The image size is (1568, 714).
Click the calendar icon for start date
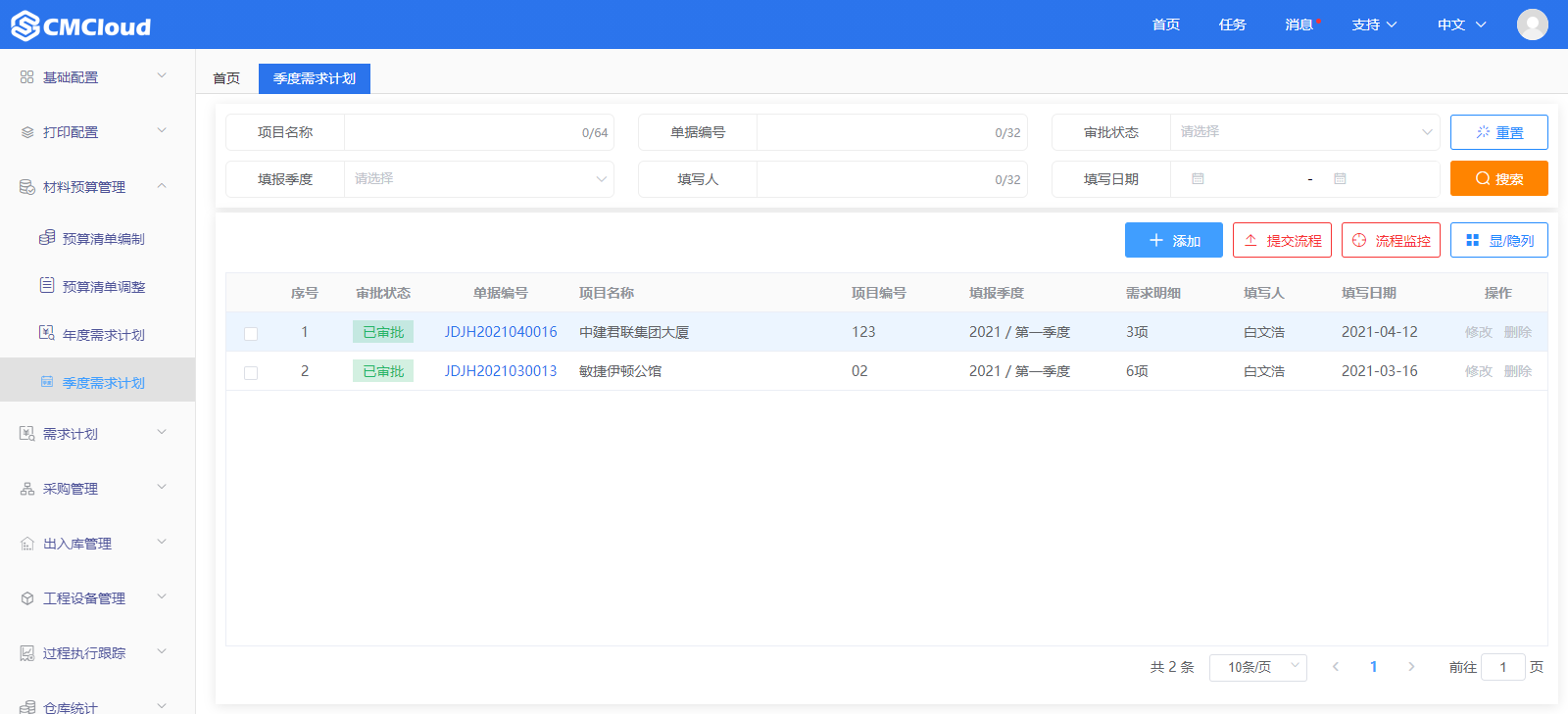point(1198,179)
